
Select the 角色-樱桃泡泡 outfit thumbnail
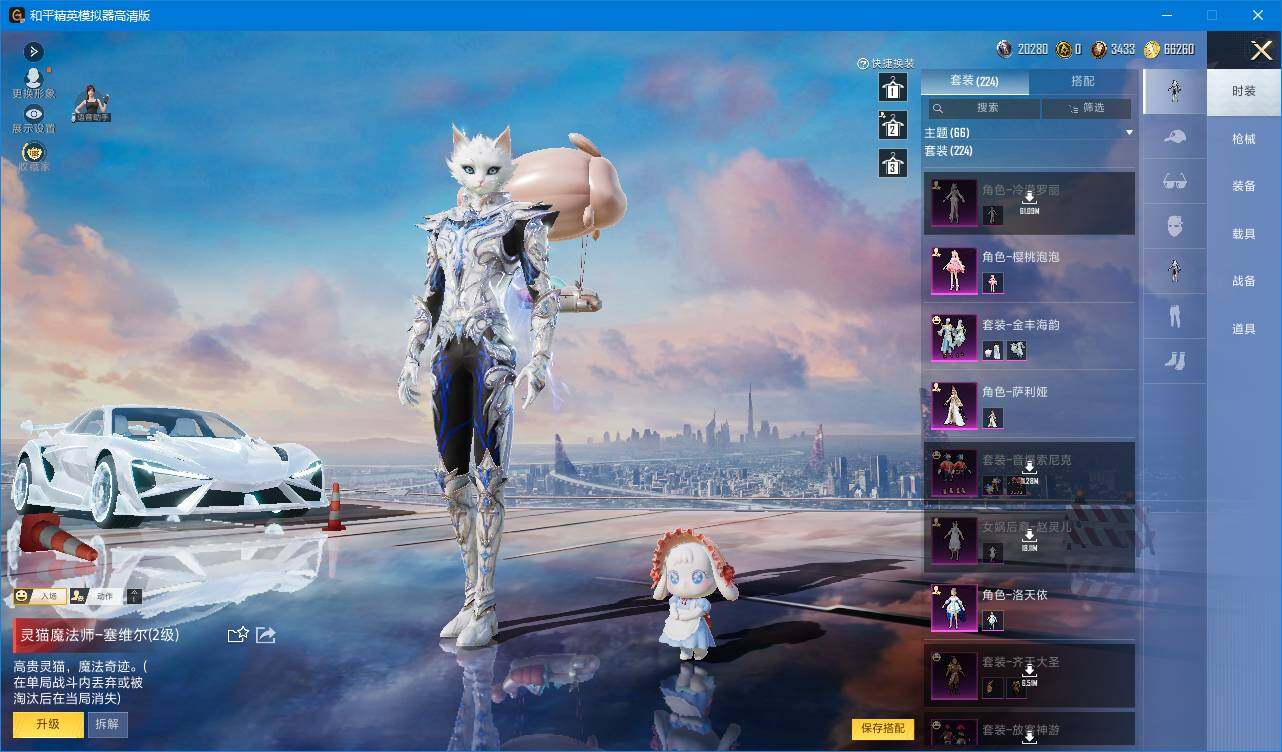coord(954,270)
